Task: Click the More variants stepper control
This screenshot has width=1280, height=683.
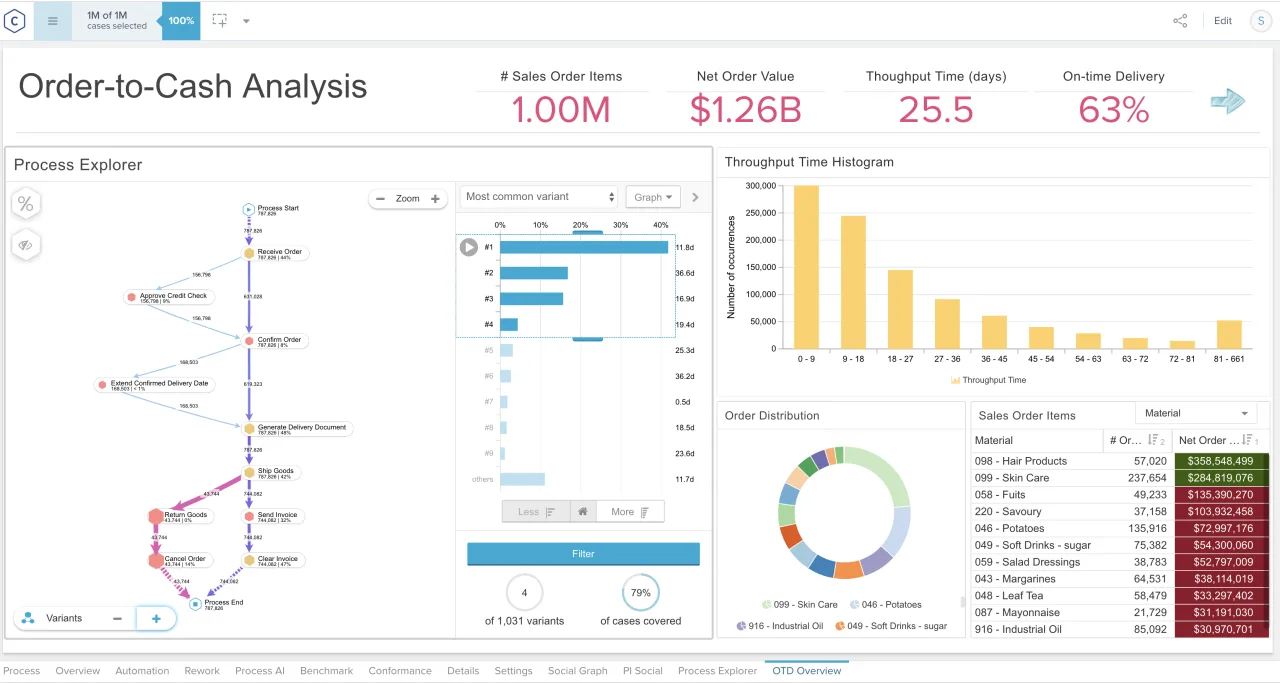Action: pyautogui.click(x=630, y=511)
